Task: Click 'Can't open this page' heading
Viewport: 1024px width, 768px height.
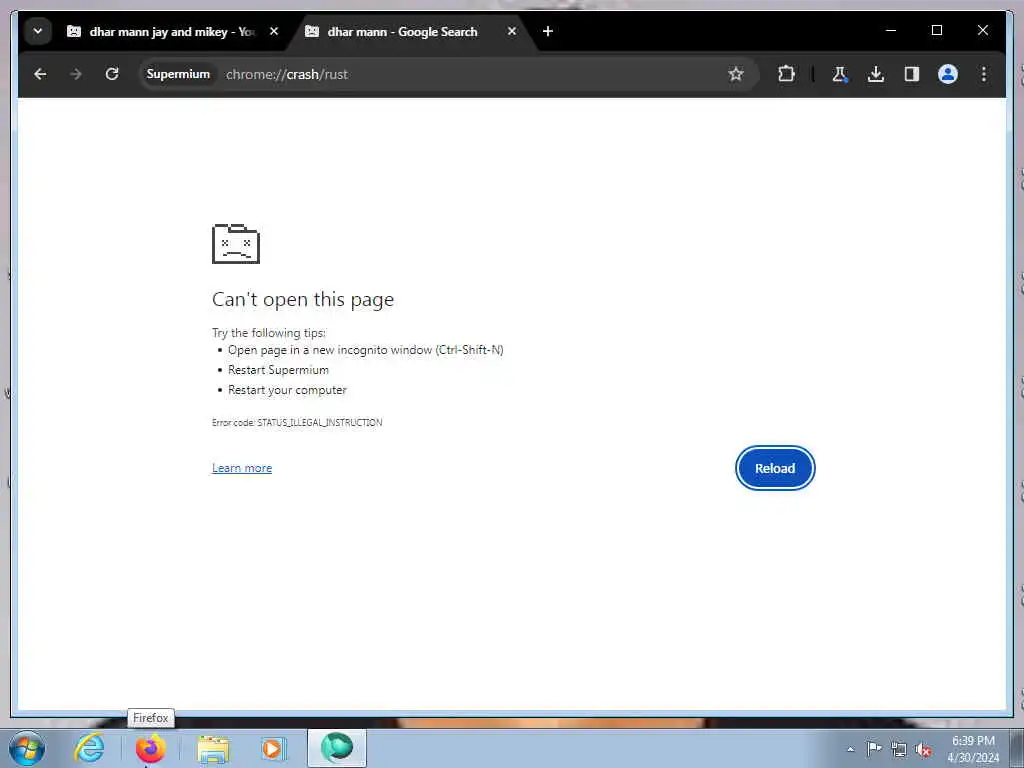Action: coord(303,299)
